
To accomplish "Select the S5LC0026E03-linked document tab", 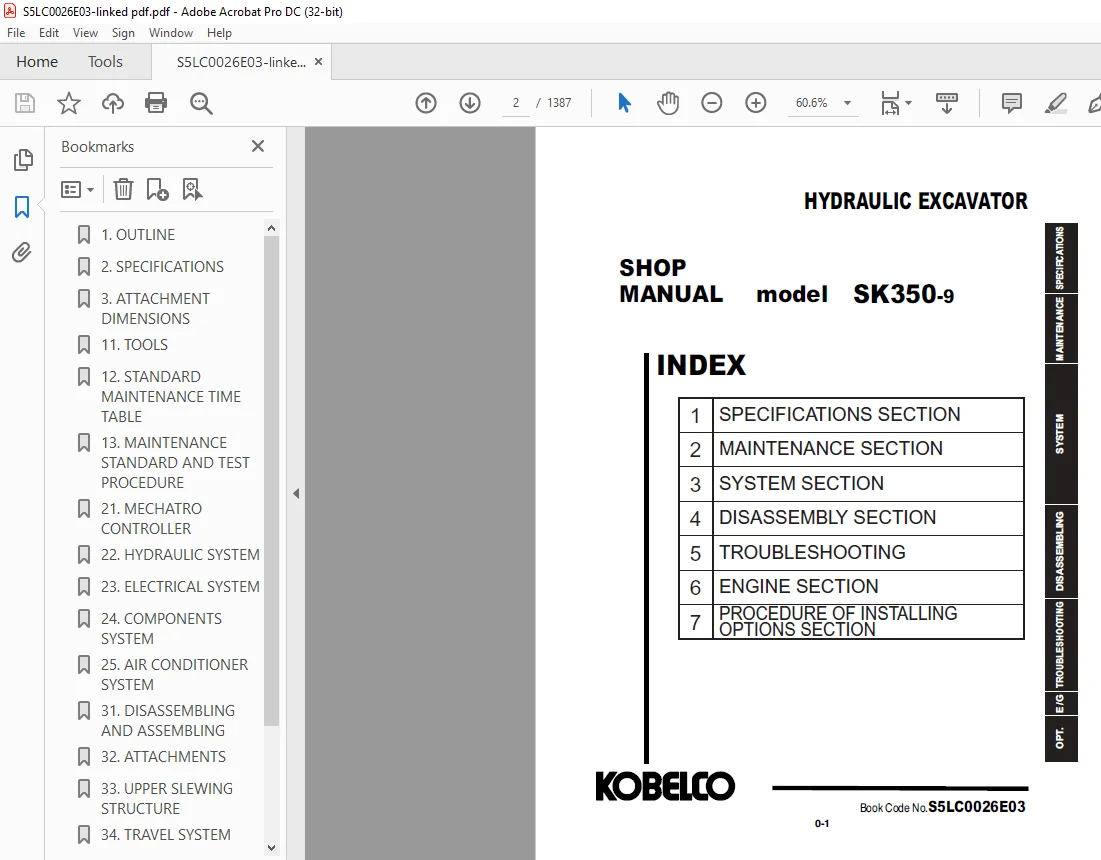I will point(241,62).
